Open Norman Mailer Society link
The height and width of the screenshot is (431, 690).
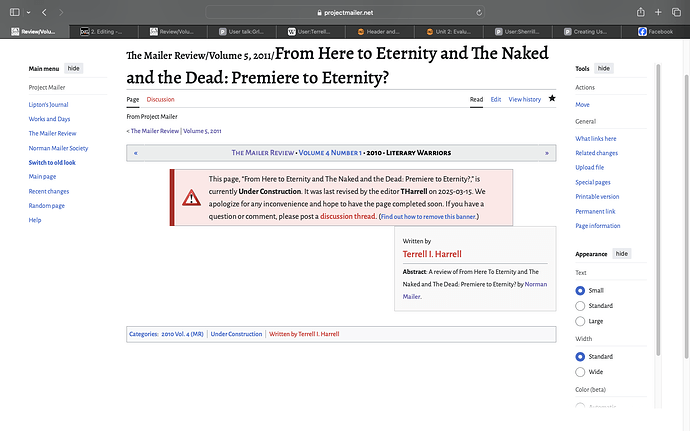[x=58, y=148]
